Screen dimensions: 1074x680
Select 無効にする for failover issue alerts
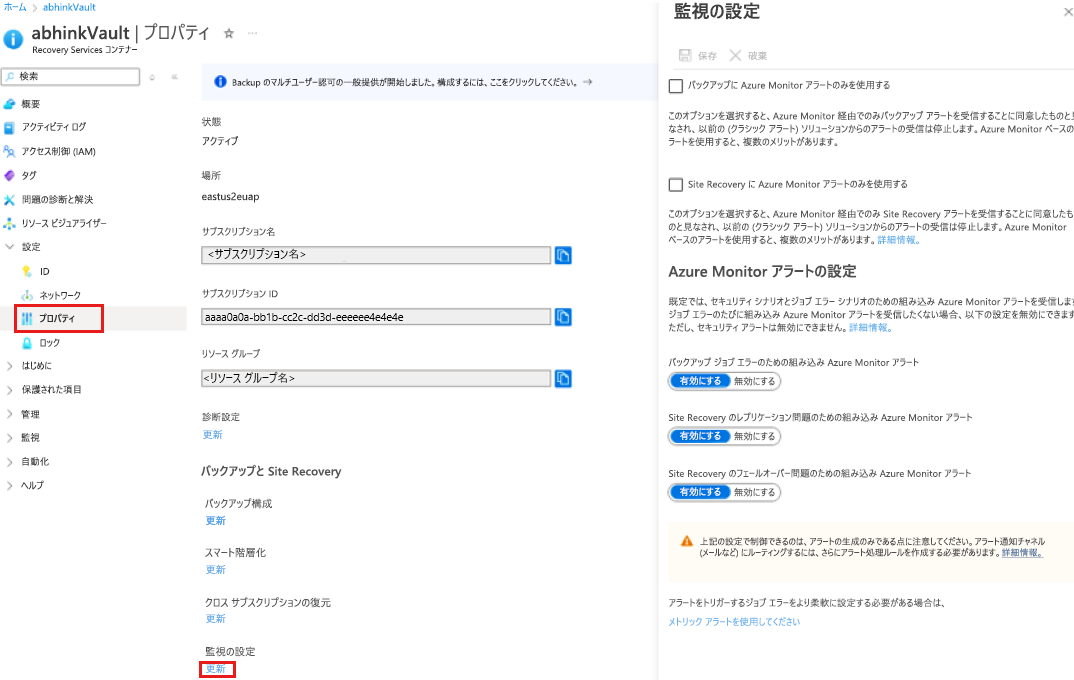pos(754,492)
